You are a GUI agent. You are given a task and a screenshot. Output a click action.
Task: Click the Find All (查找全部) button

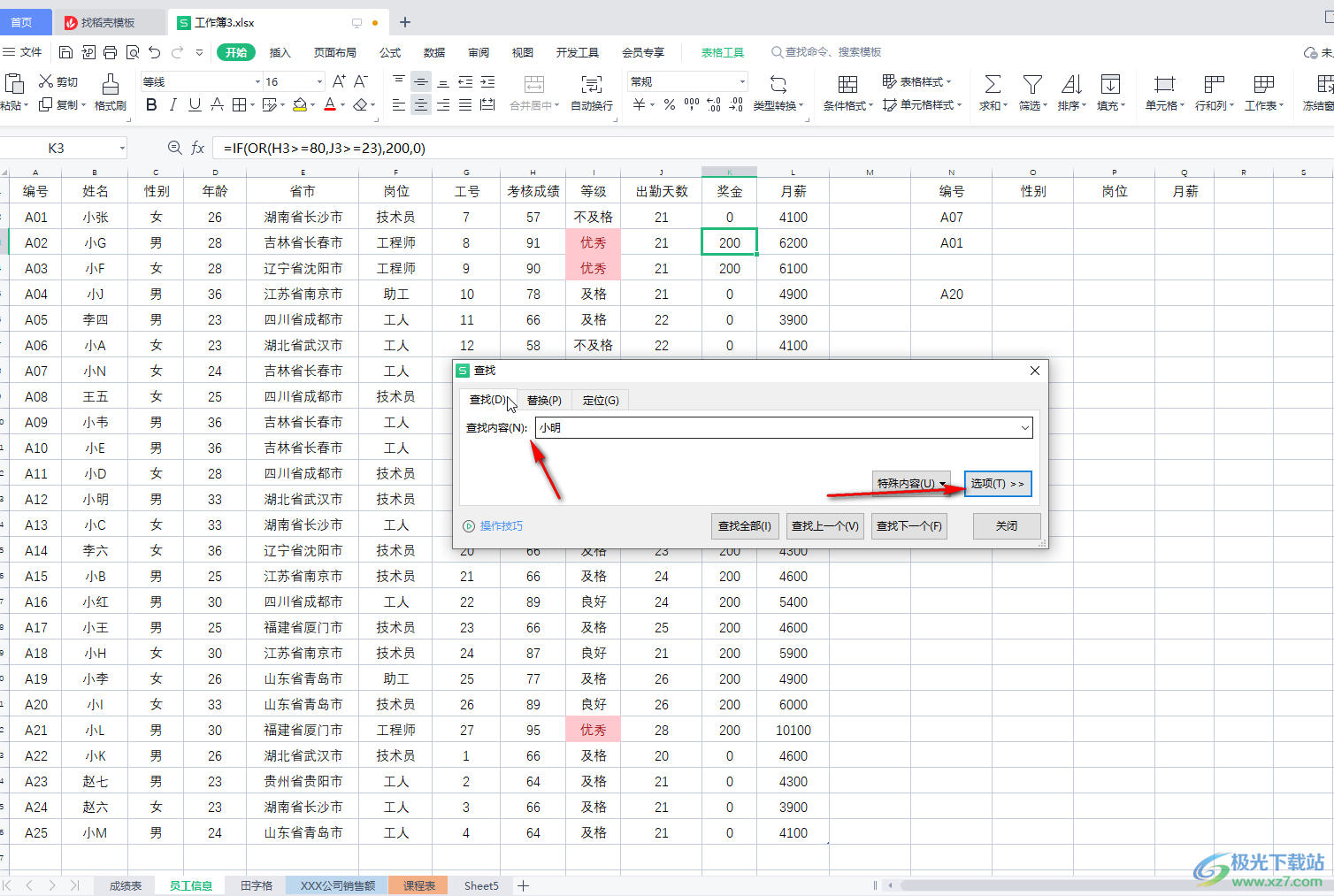(x=745, y=525)
